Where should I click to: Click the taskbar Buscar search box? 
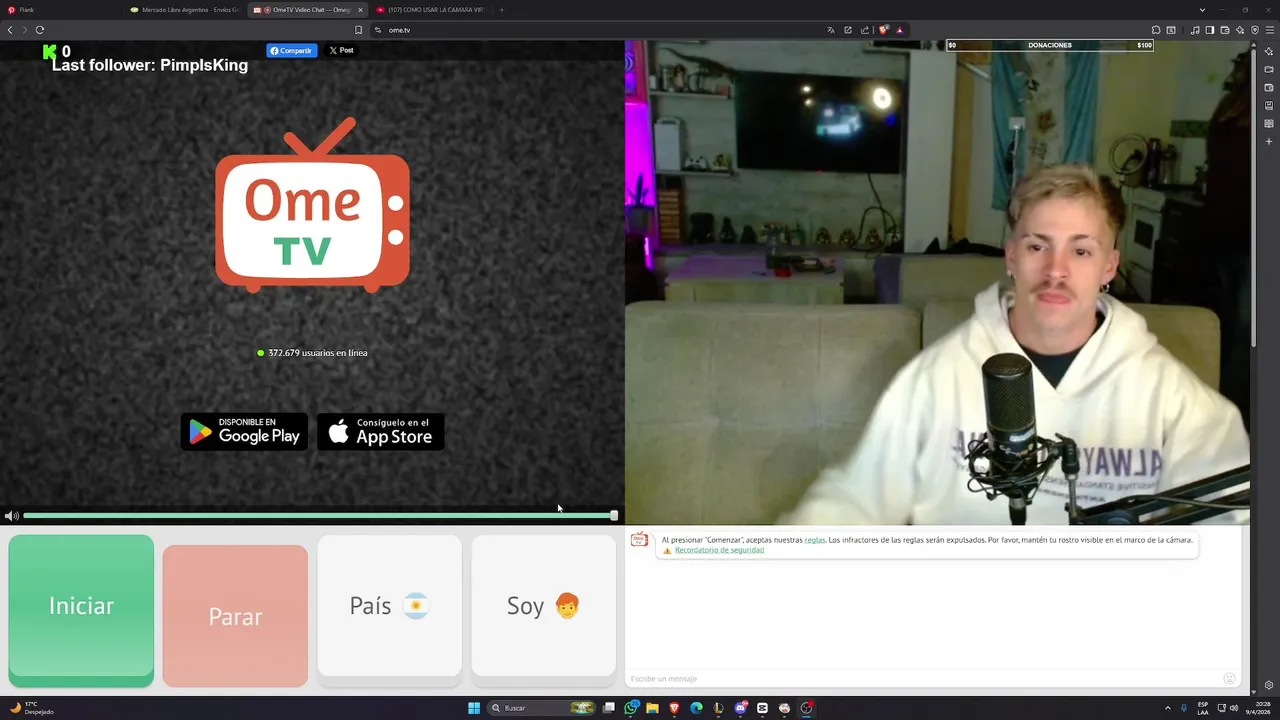point(542,708)
